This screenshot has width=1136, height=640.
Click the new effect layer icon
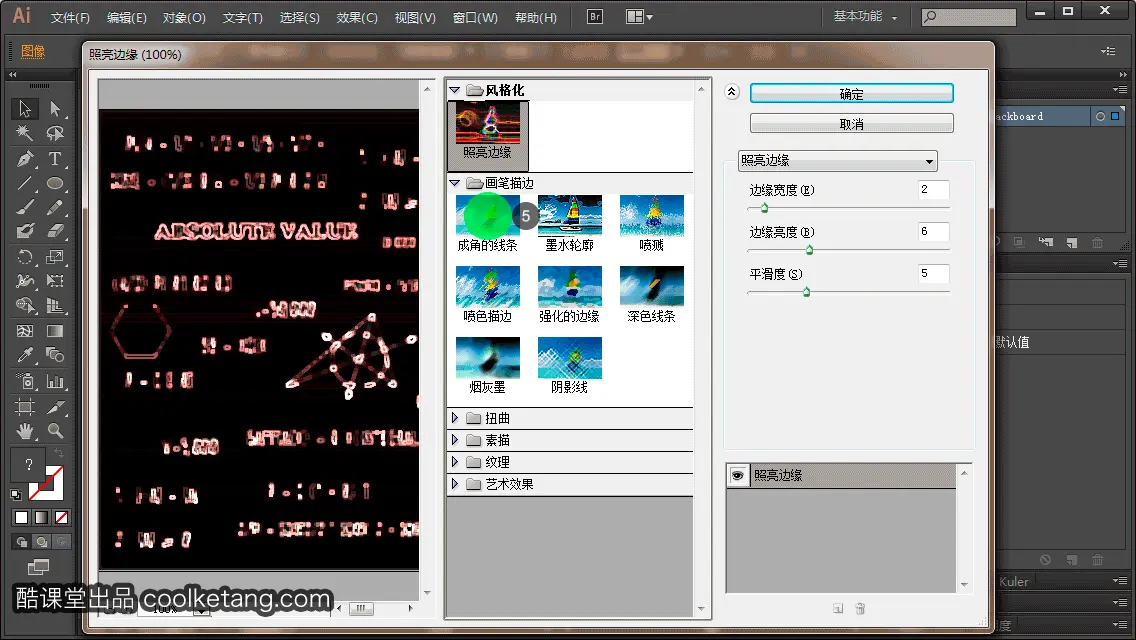[838, 609]
